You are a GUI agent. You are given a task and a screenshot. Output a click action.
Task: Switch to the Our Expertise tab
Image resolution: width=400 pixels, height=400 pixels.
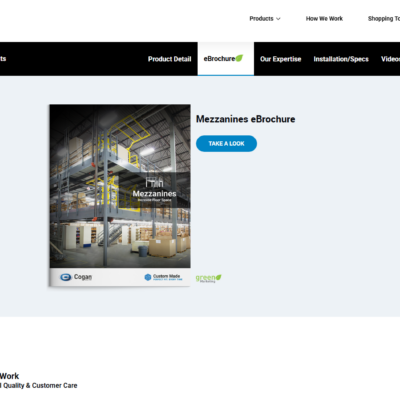(280, 59)
